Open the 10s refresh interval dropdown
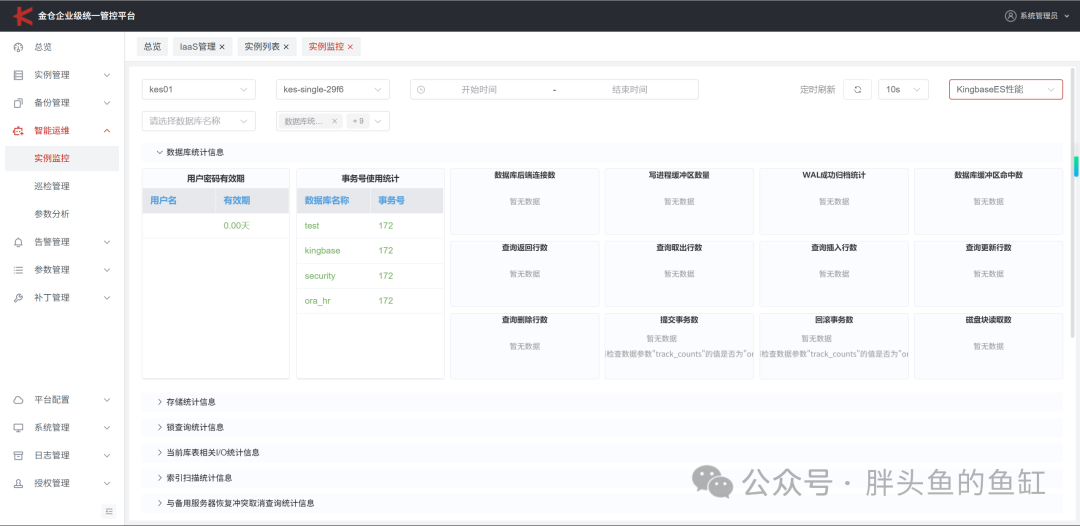The image size is (1080, 526). click(904, 90)
